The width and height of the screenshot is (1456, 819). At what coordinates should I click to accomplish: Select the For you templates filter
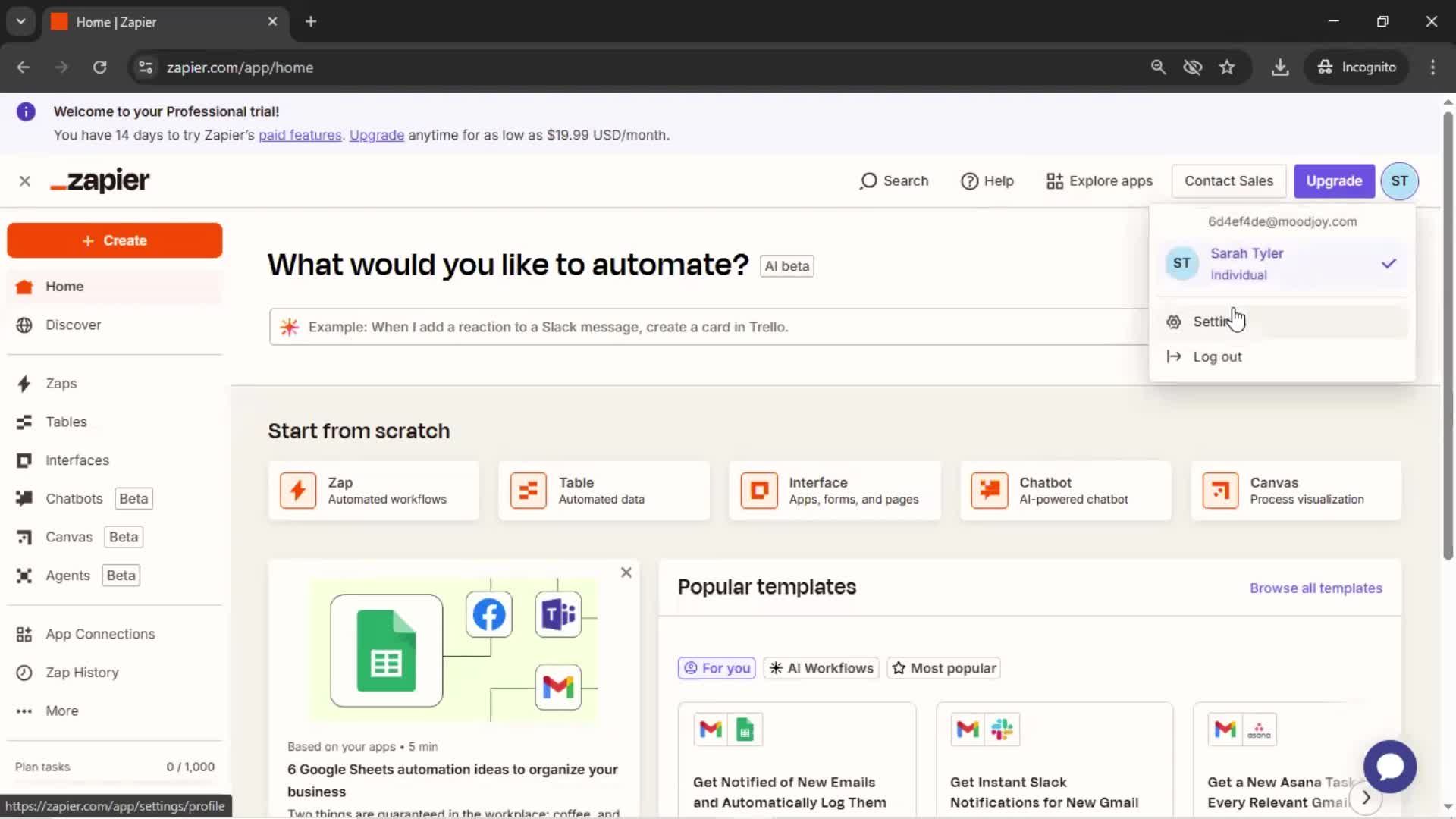717,668
